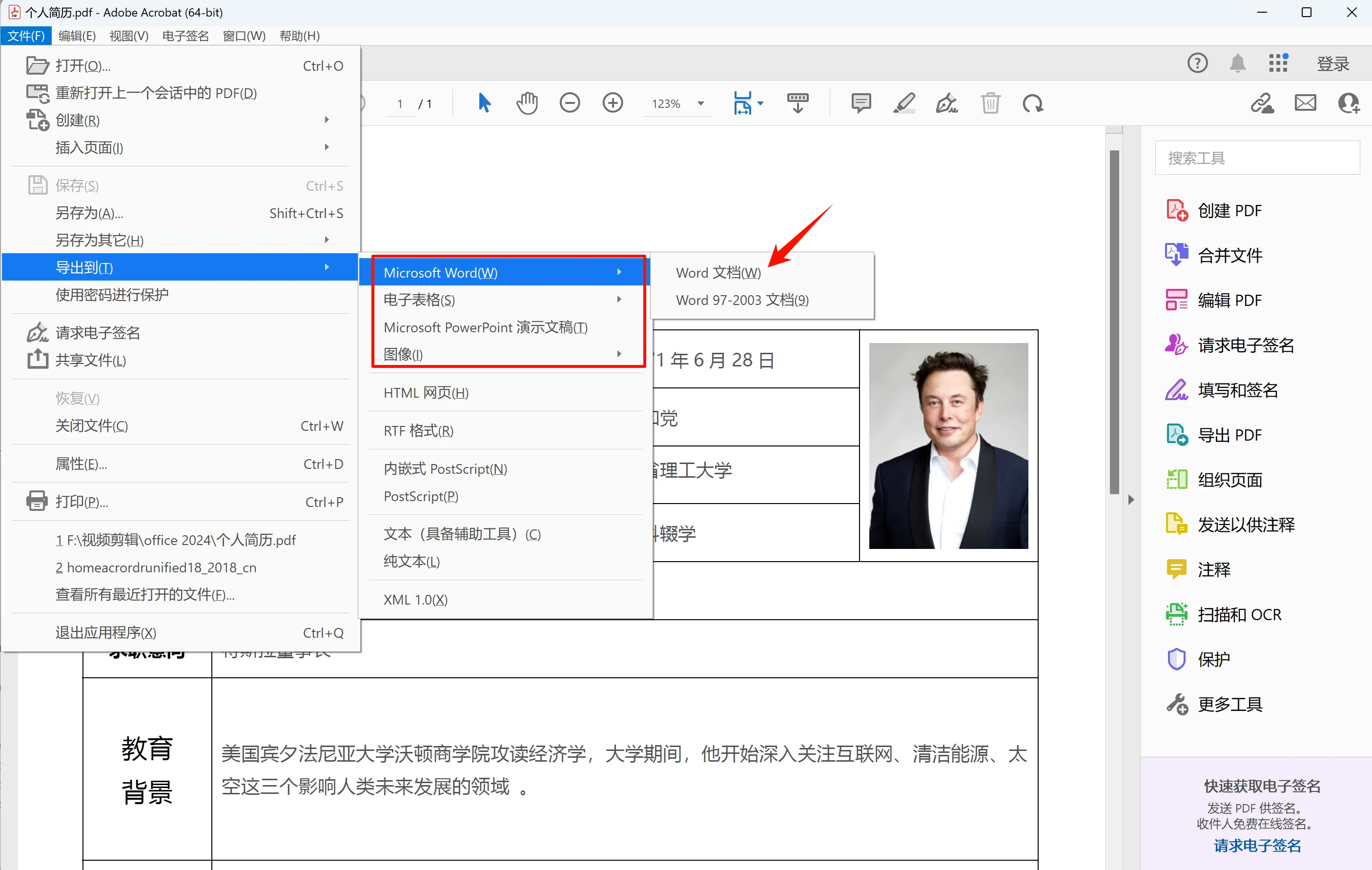Open the 导出 PDF tool
The width and height of the screenshot is (1372, 870).
tap(1213, 435)
